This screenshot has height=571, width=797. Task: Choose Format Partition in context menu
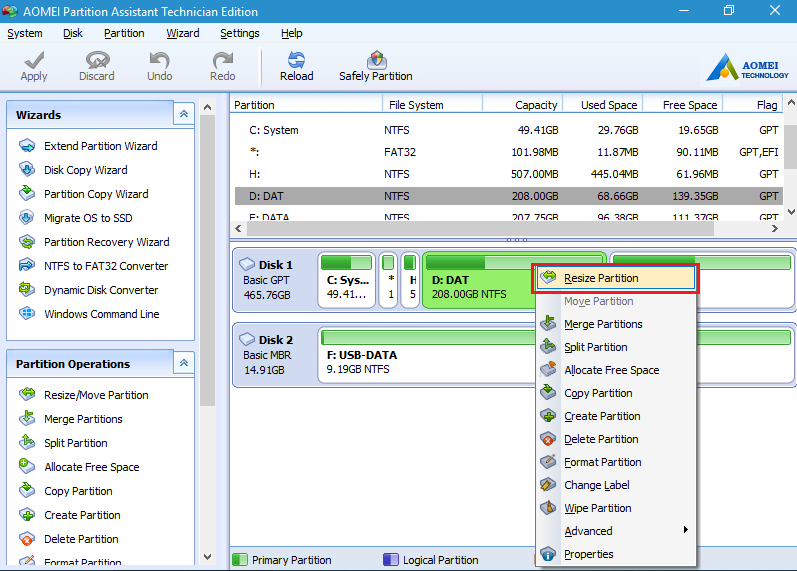click(x=616, y=462)
